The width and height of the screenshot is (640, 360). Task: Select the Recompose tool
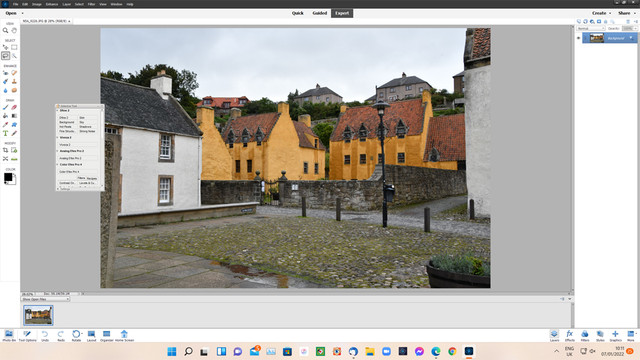[x=14, y=150]
